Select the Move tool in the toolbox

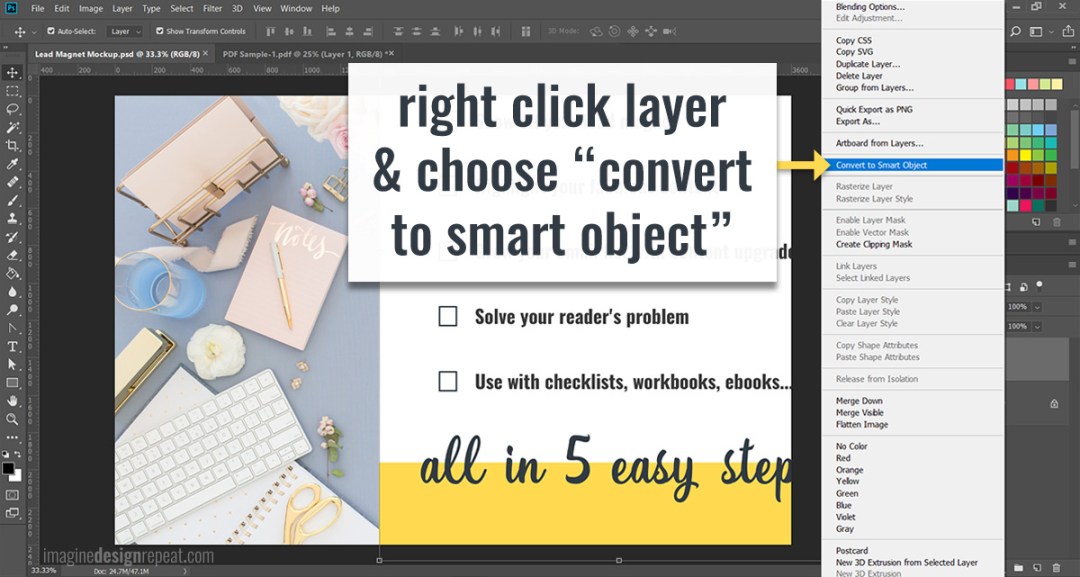pos(12,73)
